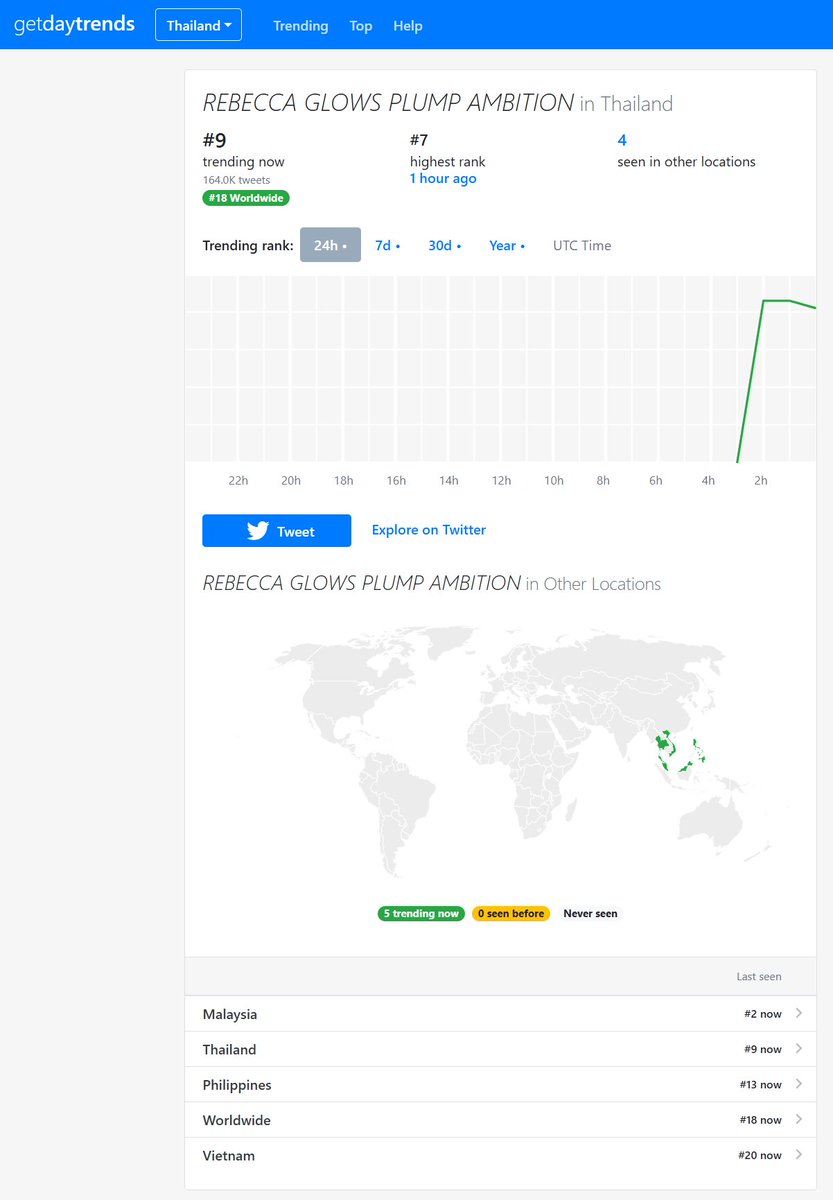Open the Explore on Twitter link
Image resolution: width=833 pixels, height=1200 pixels.
[429, 530]
